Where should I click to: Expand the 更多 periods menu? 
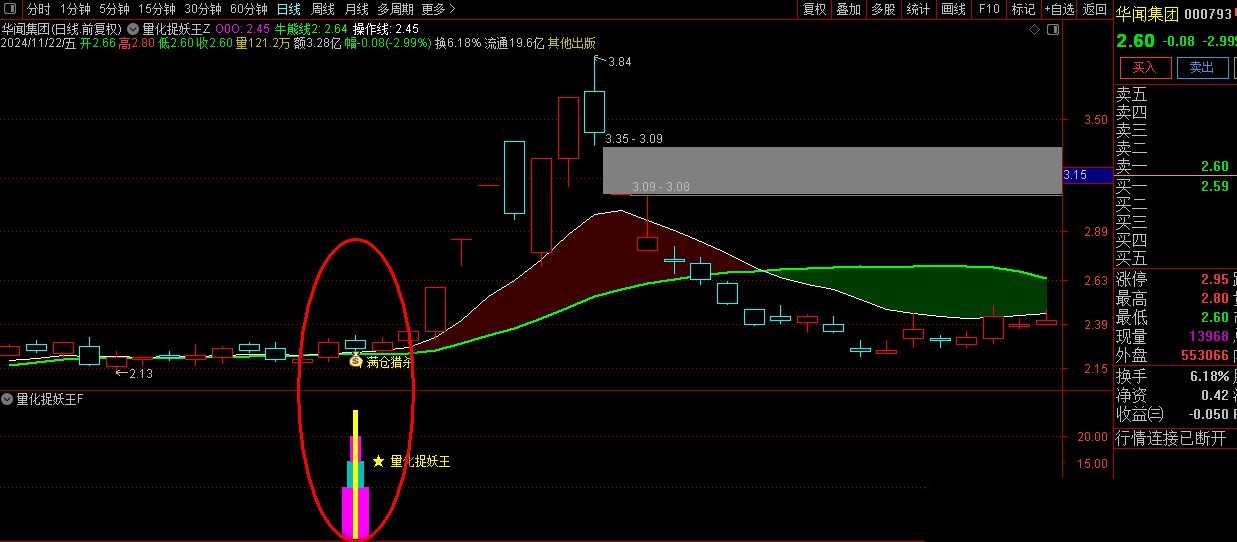(438, 9)
